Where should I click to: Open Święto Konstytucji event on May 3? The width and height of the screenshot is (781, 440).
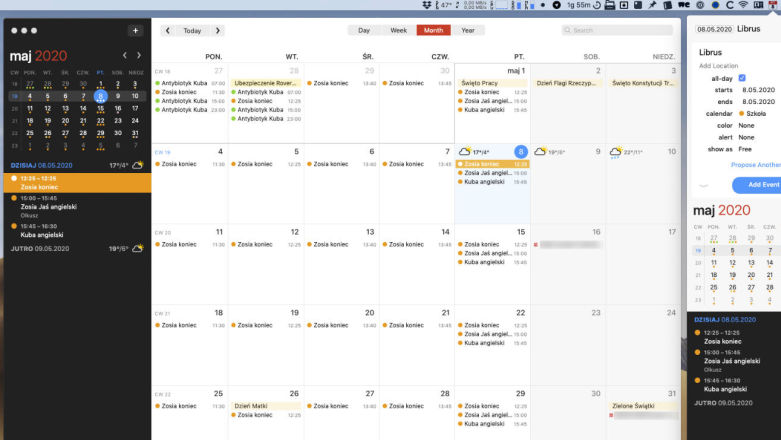[643, 83]
